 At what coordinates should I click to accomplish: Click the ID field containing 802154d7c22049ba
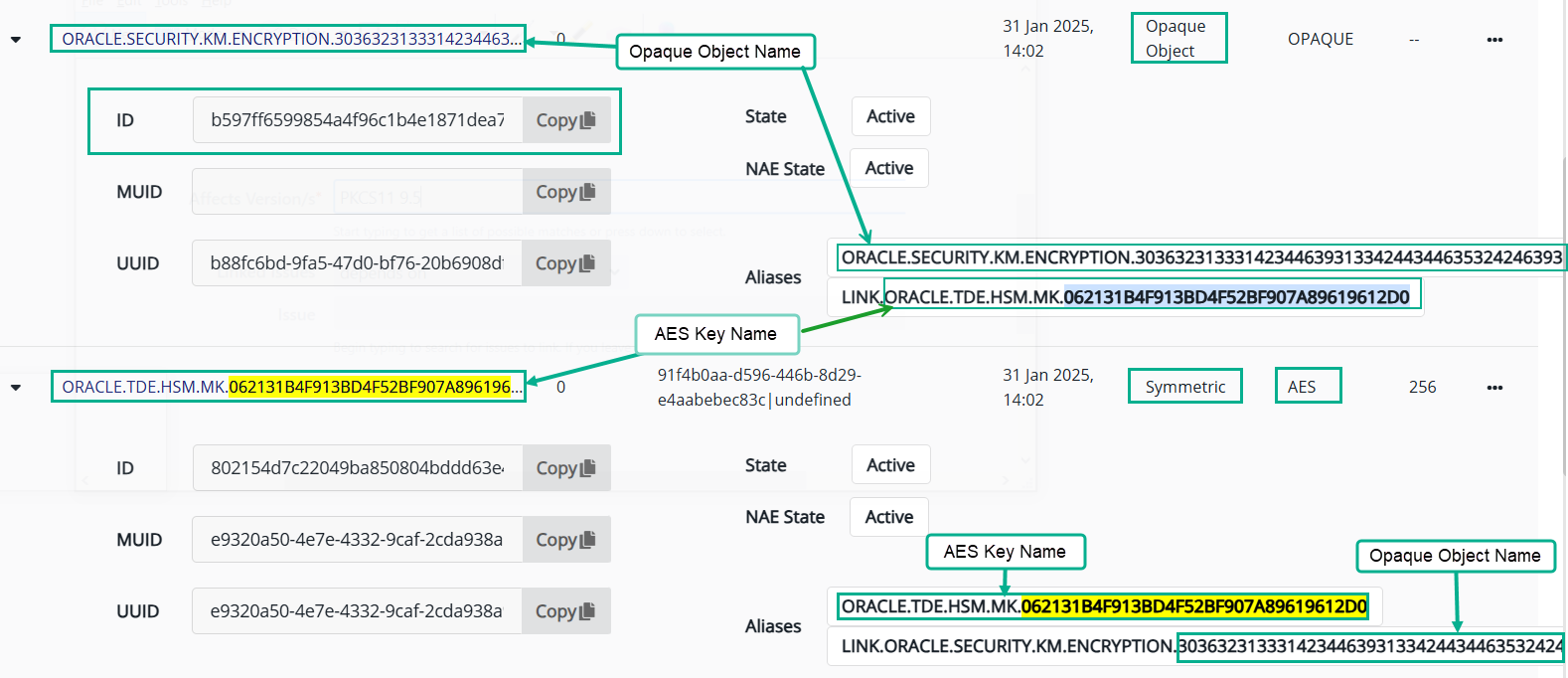click(x=358, y=468)
